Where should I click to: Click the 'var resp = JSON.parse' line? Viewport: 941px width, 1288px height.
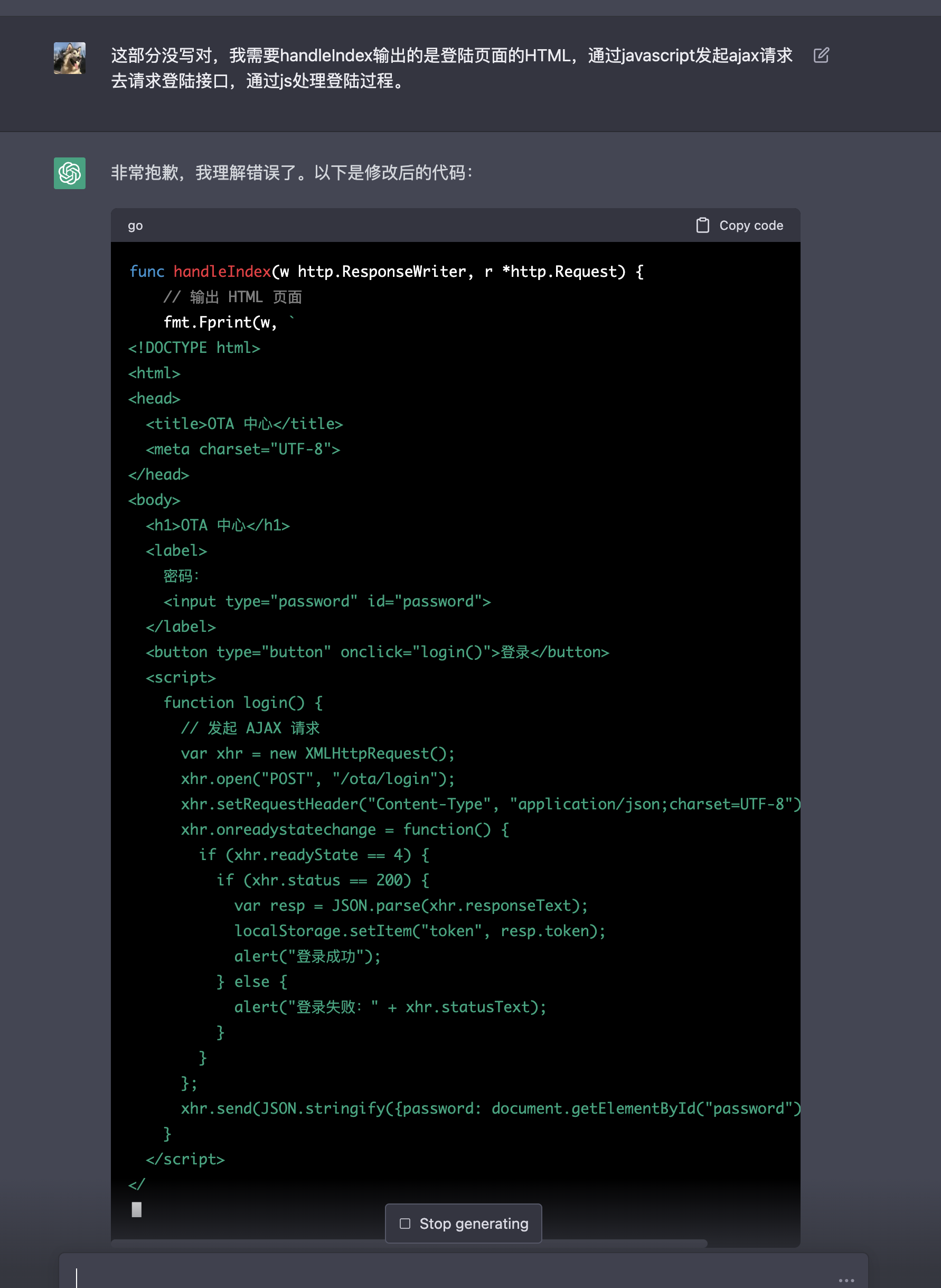[411, 905]
